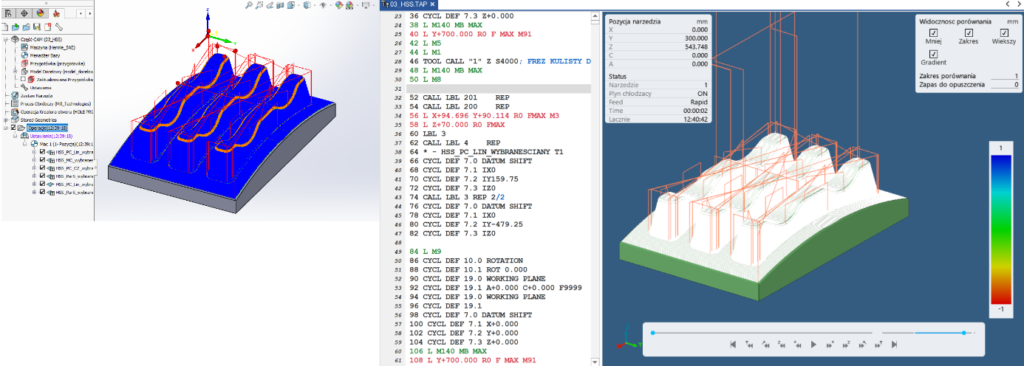The width and height of the screenshot is (1024, 366).
Task: Click the save CAM part icon
Action: tap(37, 27)
